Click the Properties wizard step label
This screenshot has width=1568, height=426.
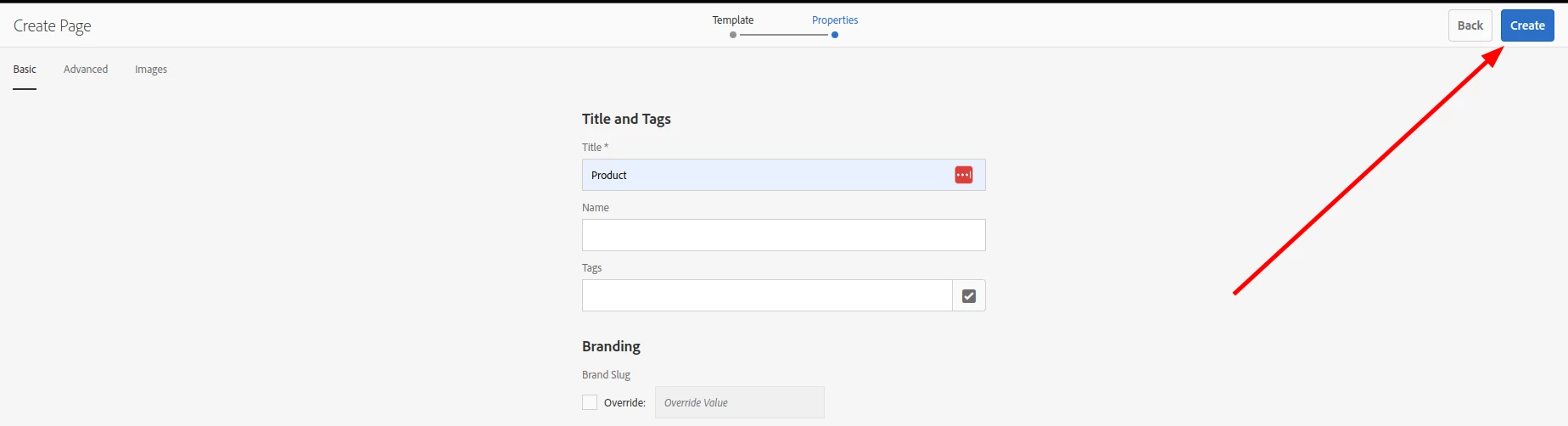coord(835,20)
